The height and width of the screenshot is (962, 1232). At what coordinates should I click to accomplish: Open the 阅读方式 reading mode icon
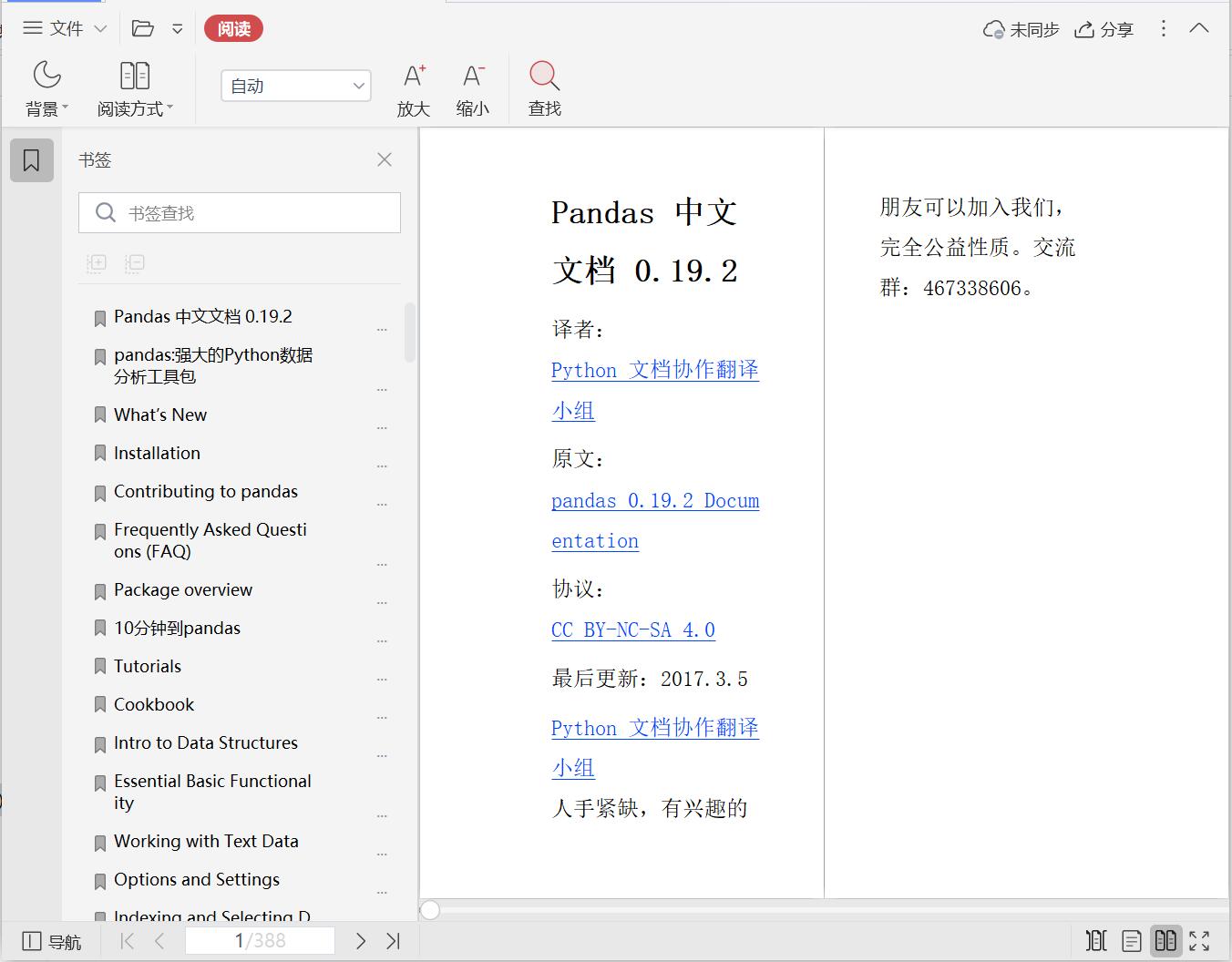pos(135,87)
